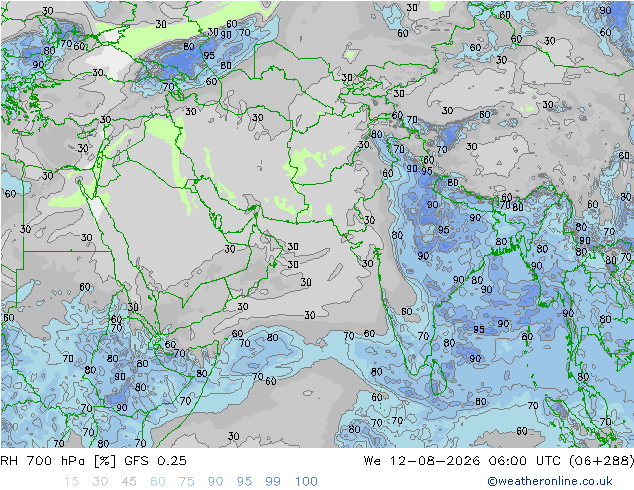The height and width of the screenshot is (490, 634).
Task: Select the legend value 15
Action: coord(71,482)
